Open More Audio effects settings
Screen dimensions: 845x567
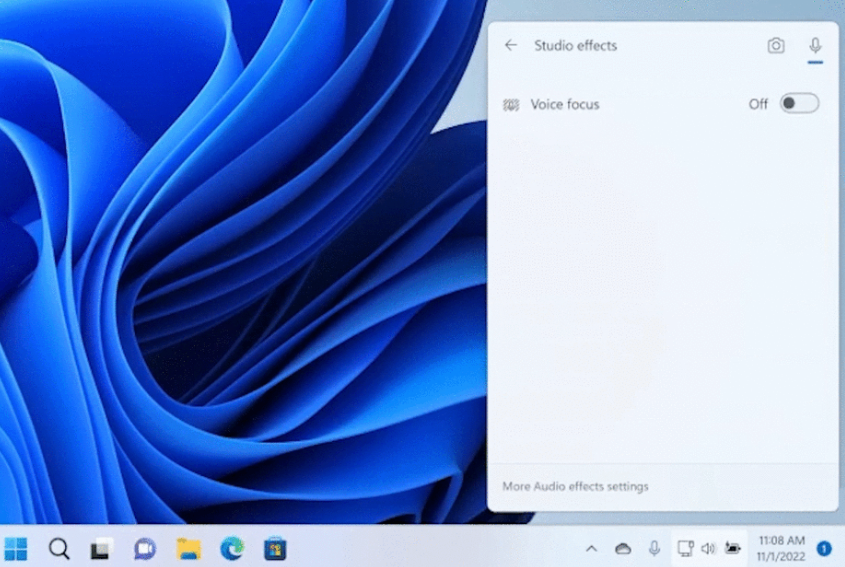575,487
